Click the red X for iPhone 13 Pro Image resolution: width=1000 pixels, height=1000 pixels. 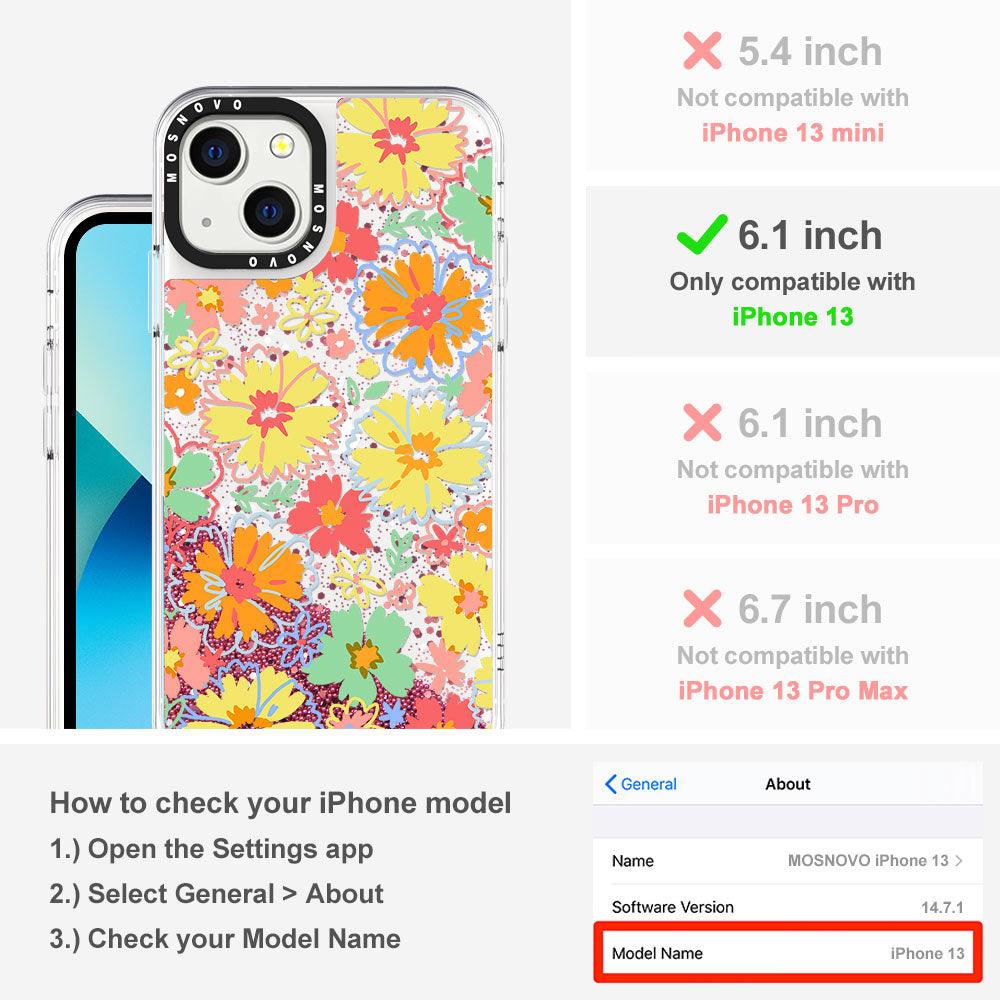point(702,422)
